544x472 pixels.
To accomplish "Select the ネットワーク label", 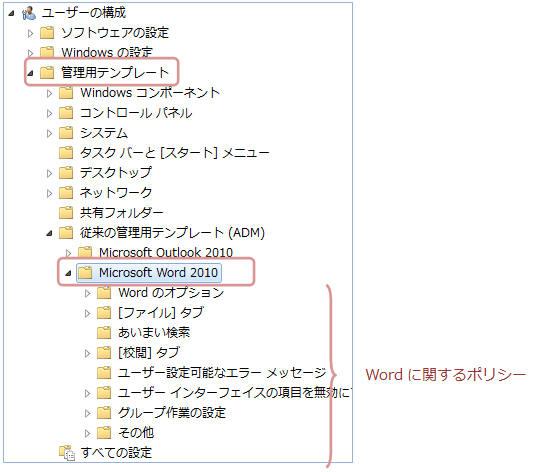I will (x=116, y=193).
